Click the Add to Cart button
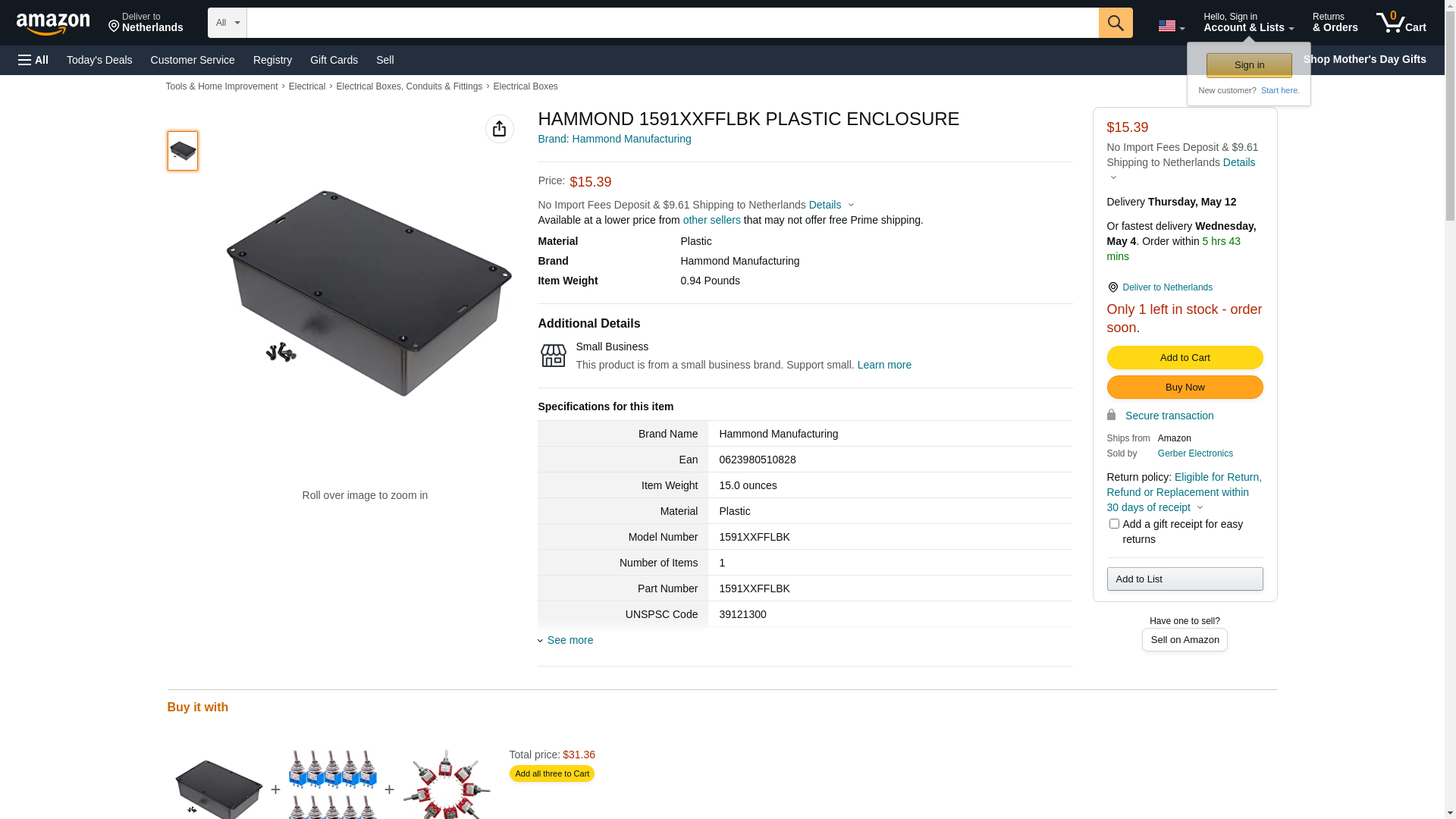Screen dimensions: 1456x819 click(1185, 358)
